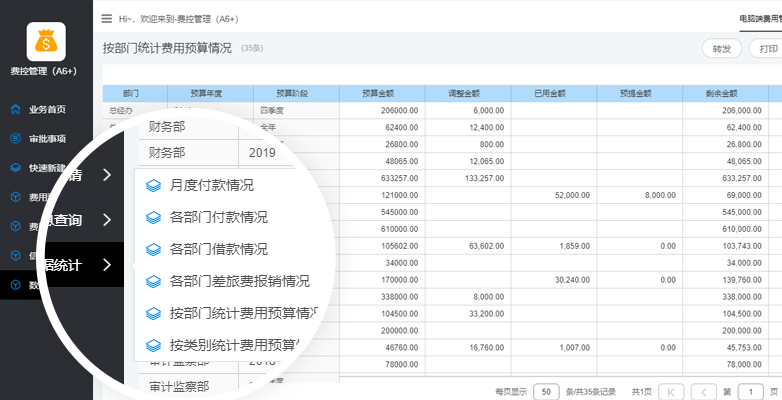The width and height of the screenshot is (782, 400).
Task: Expand the 查询 submenu chevron
Action: click(x=107, y=220)
